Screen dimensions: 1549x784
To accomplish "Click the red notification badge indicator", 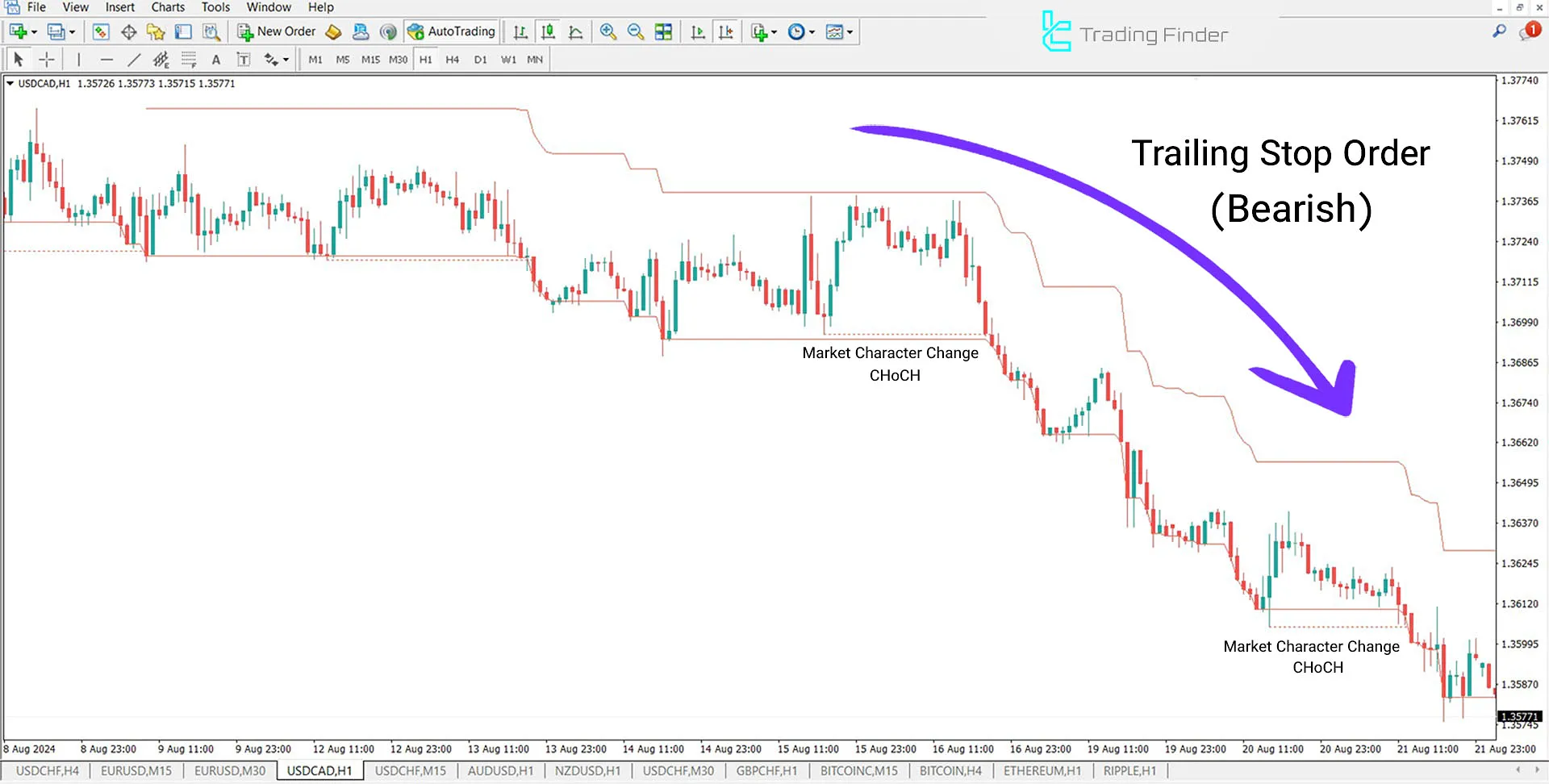I will [1531, 30].
